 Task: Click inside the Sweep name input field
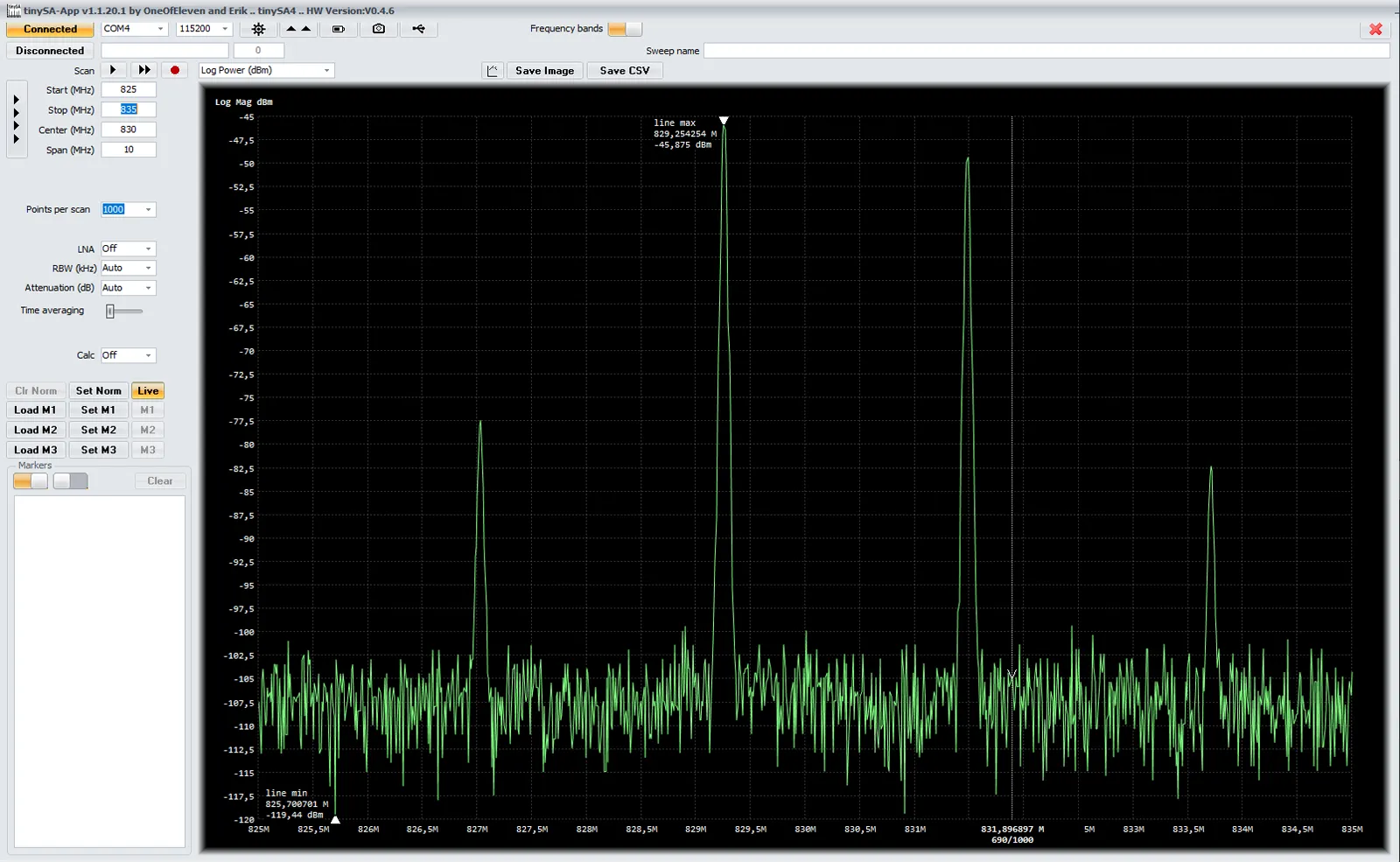point(1046,50)
